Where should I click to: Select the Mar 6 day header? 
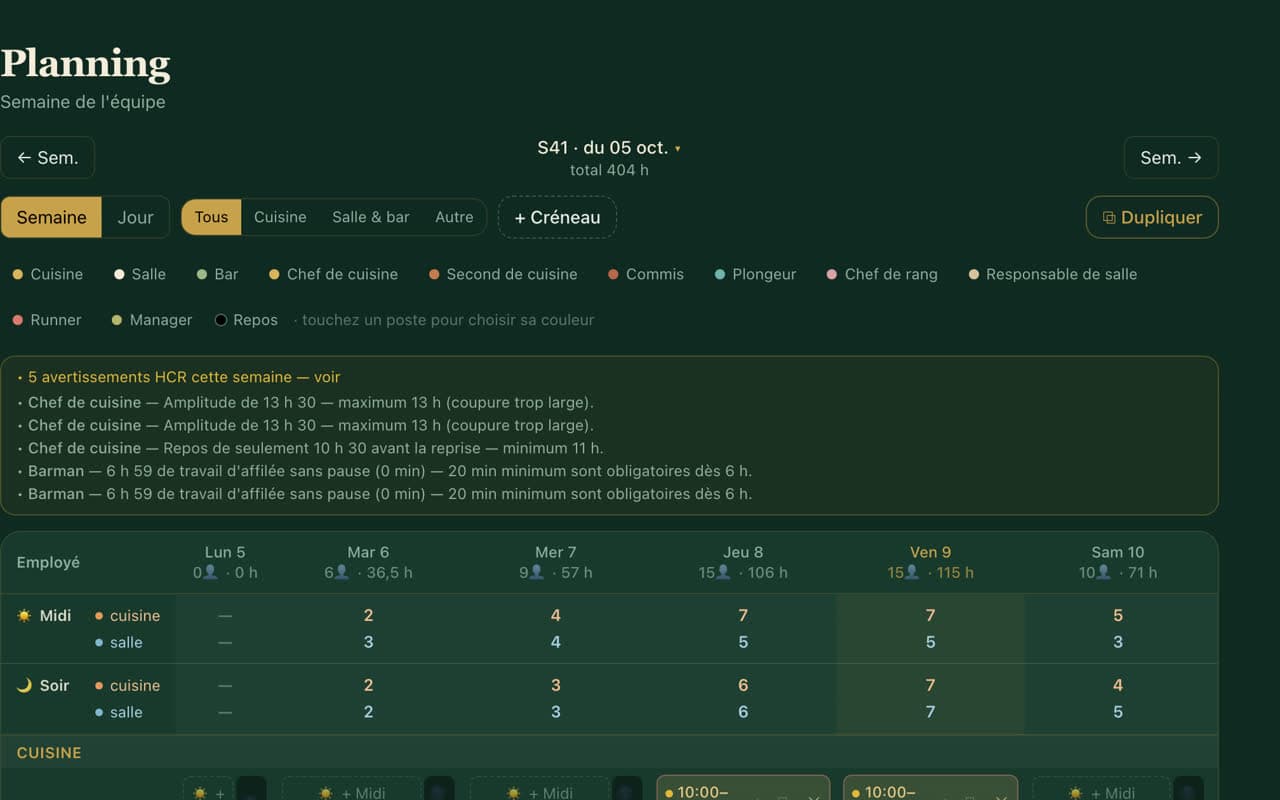[368, 562]
